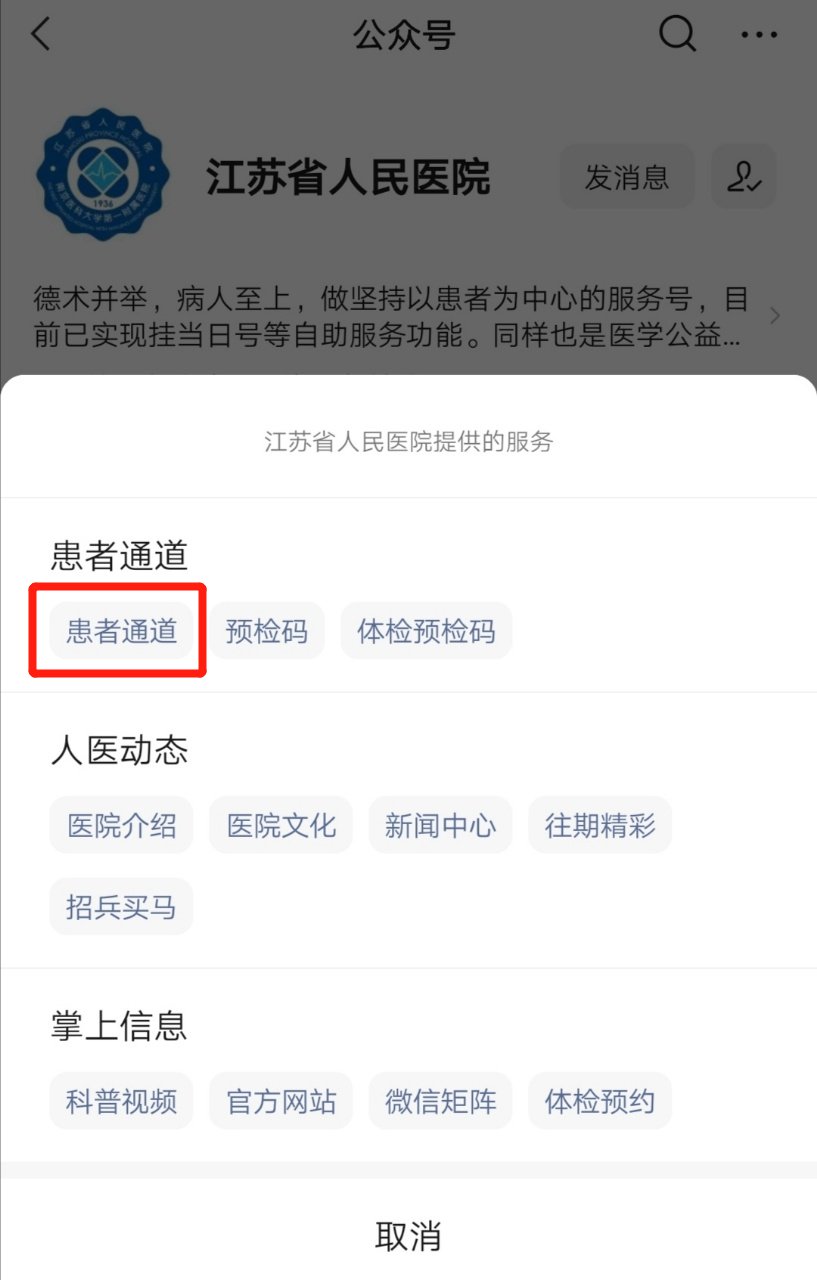Screen dimensions: 817x1280
Task: Tap the followed-account person icon
Action: 743,177
